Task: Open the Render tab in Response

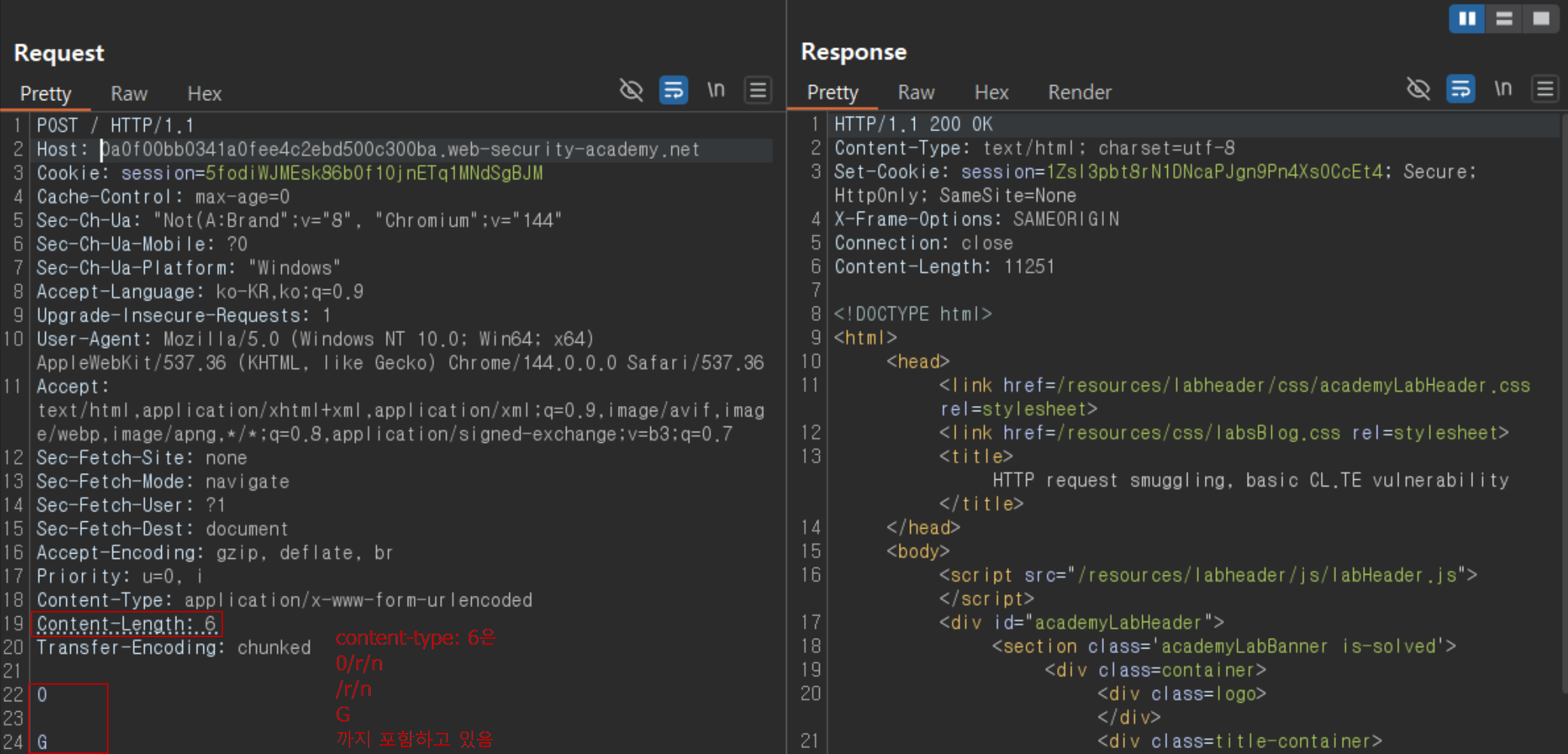Action: coord(1080,92)
